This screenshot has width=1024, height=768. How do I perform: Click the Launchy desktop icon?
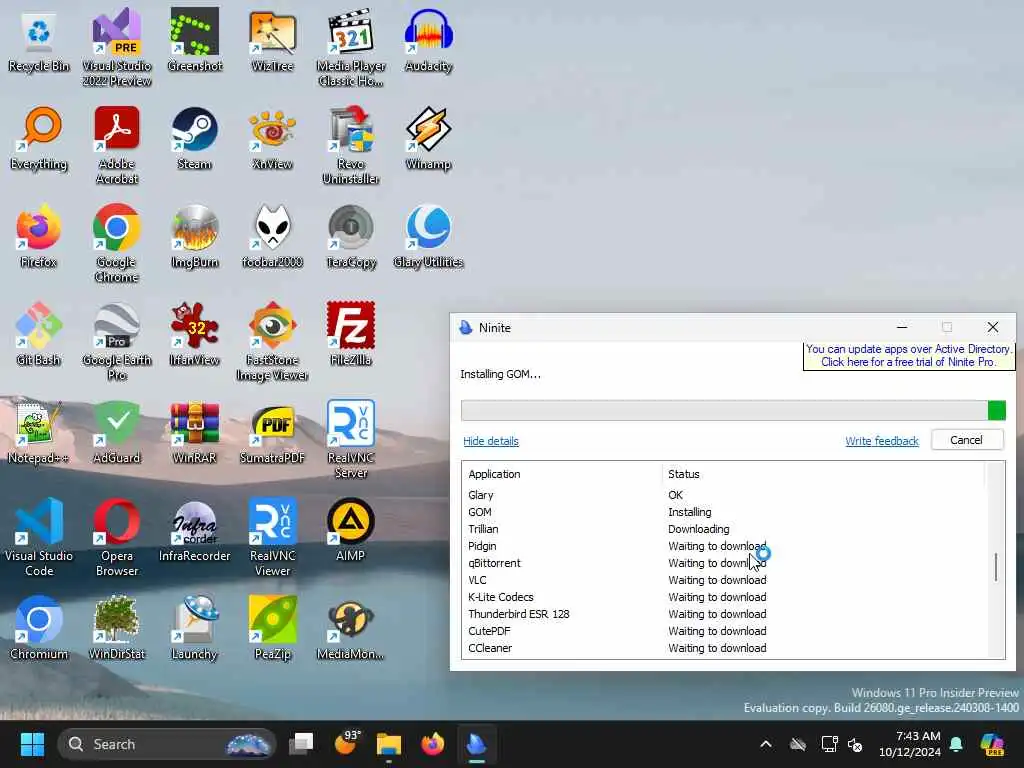195,629
